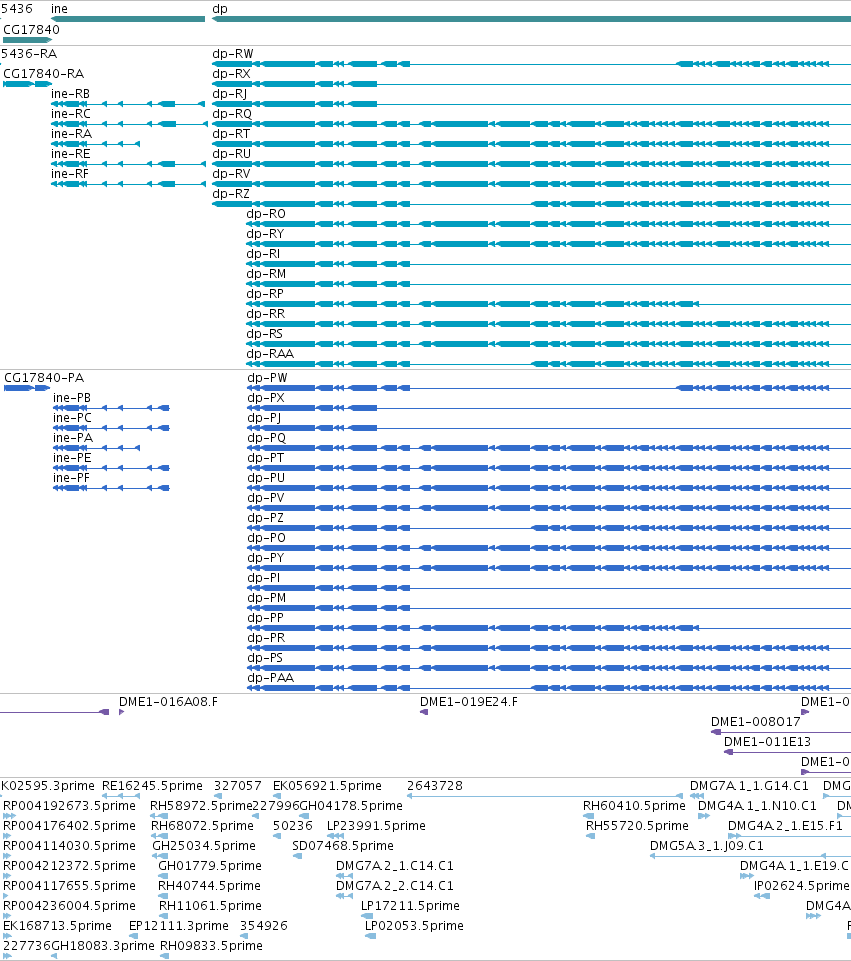Click the DME1-016A08.F feature
This screenshot has width=851, height=961.
(168, 702)
